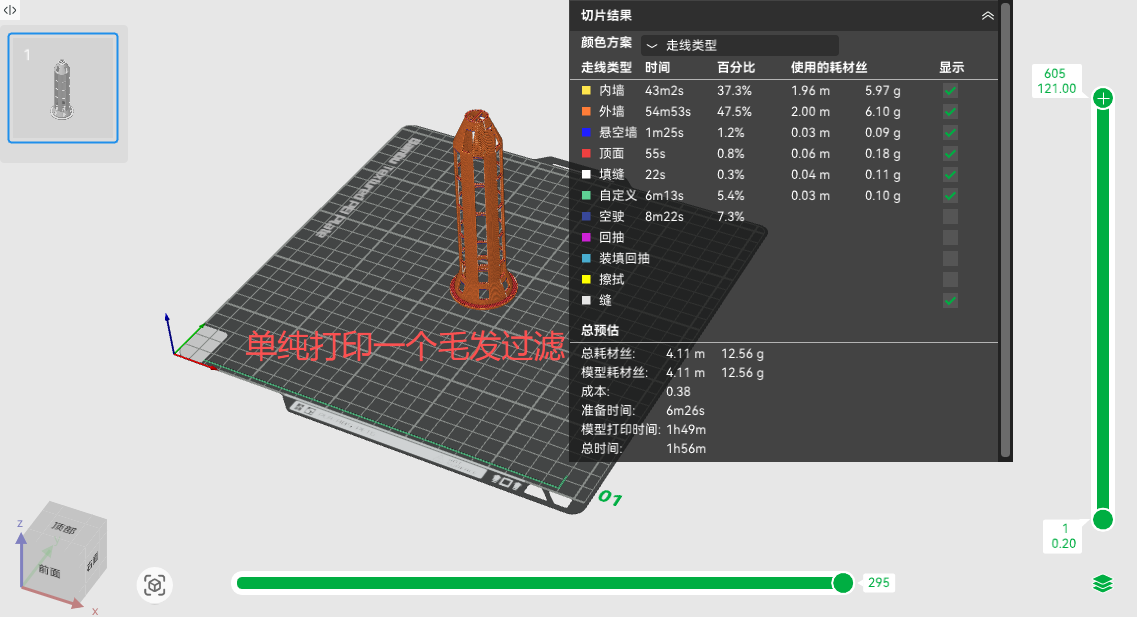
Task: Enable display of 装填回抽 moves
Action: (950, 259)
